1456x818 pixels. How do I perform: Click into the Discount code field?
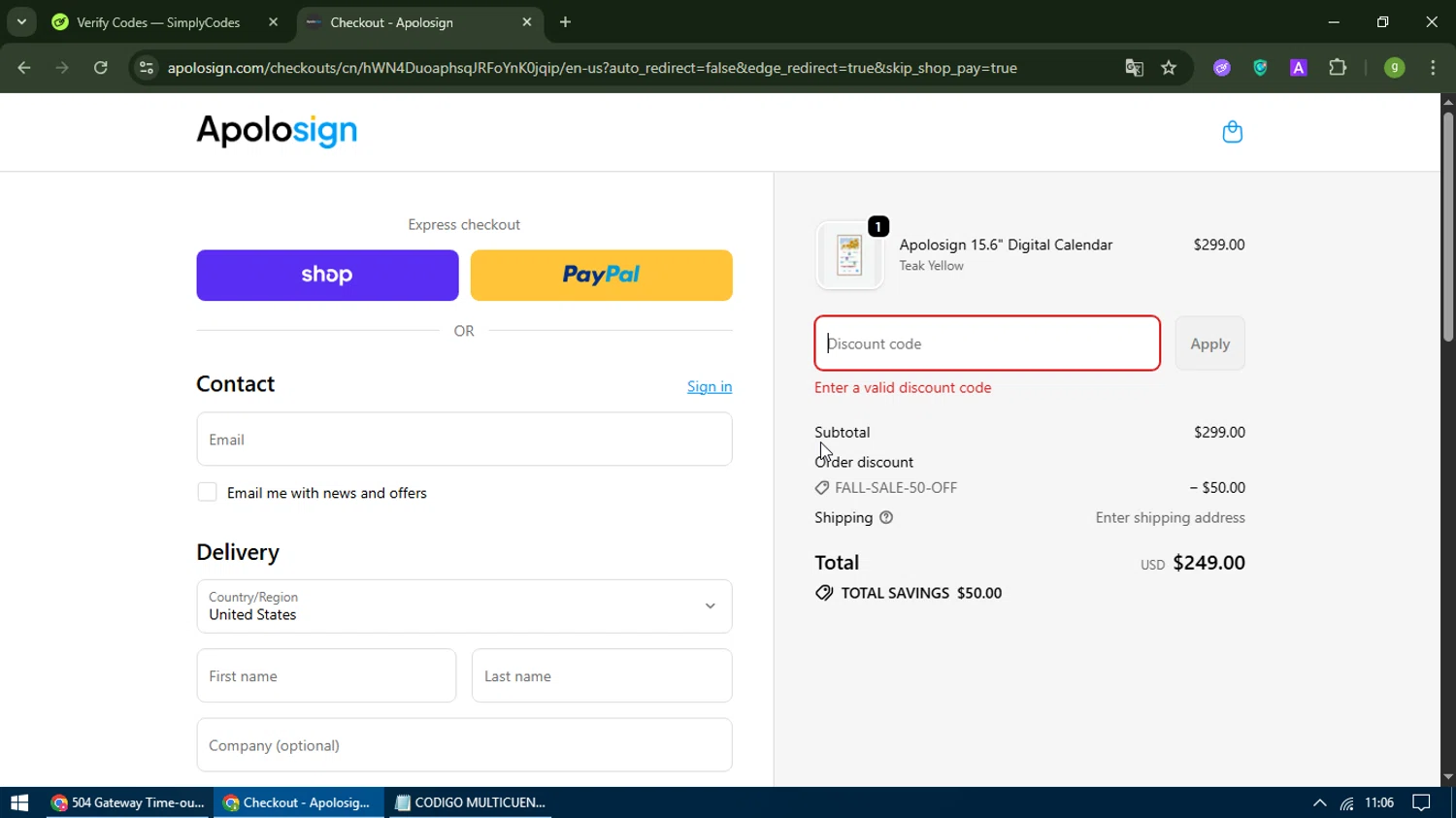click(x=987, y=344)
